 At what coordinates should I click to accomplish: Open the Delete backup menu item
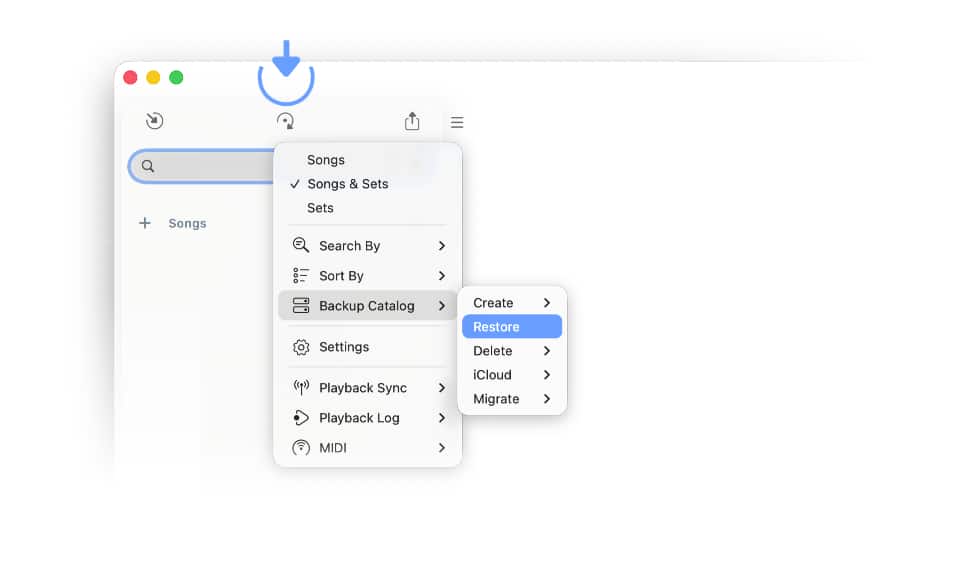512,351
